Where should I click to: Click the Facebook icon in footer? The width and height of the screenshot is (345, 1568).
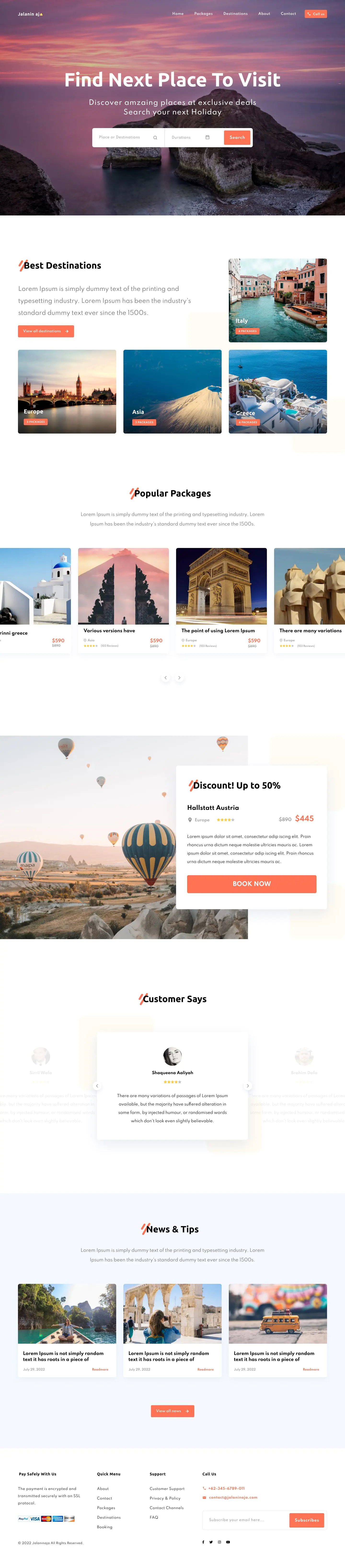pos(203,1542)
